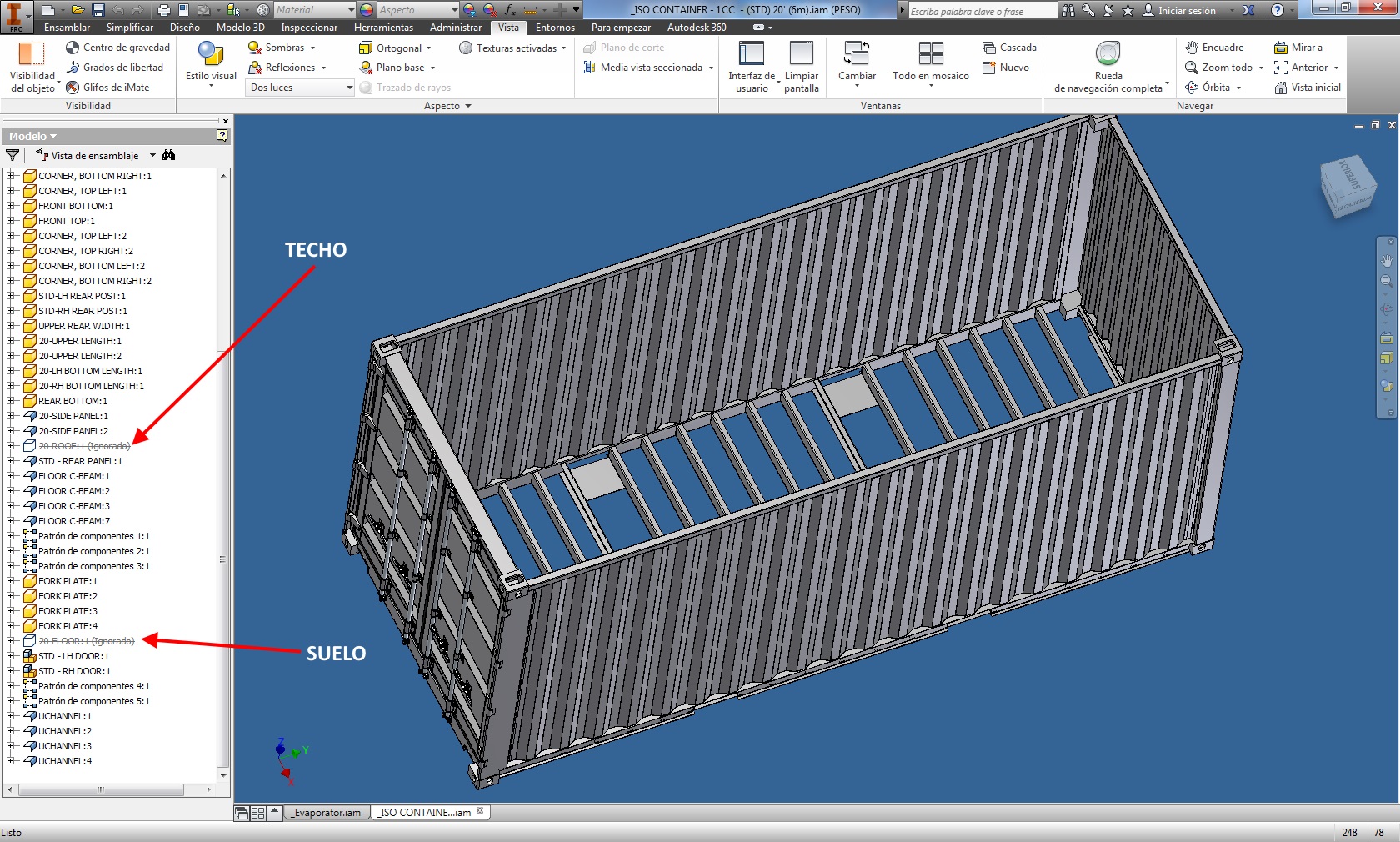Click the Órbita orbit icon

(1192, 88)
